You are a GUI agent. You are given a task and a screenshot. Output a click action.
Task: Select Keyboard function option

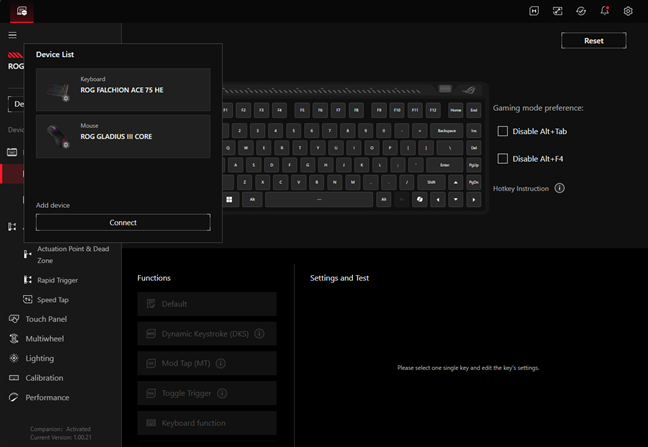207,423
